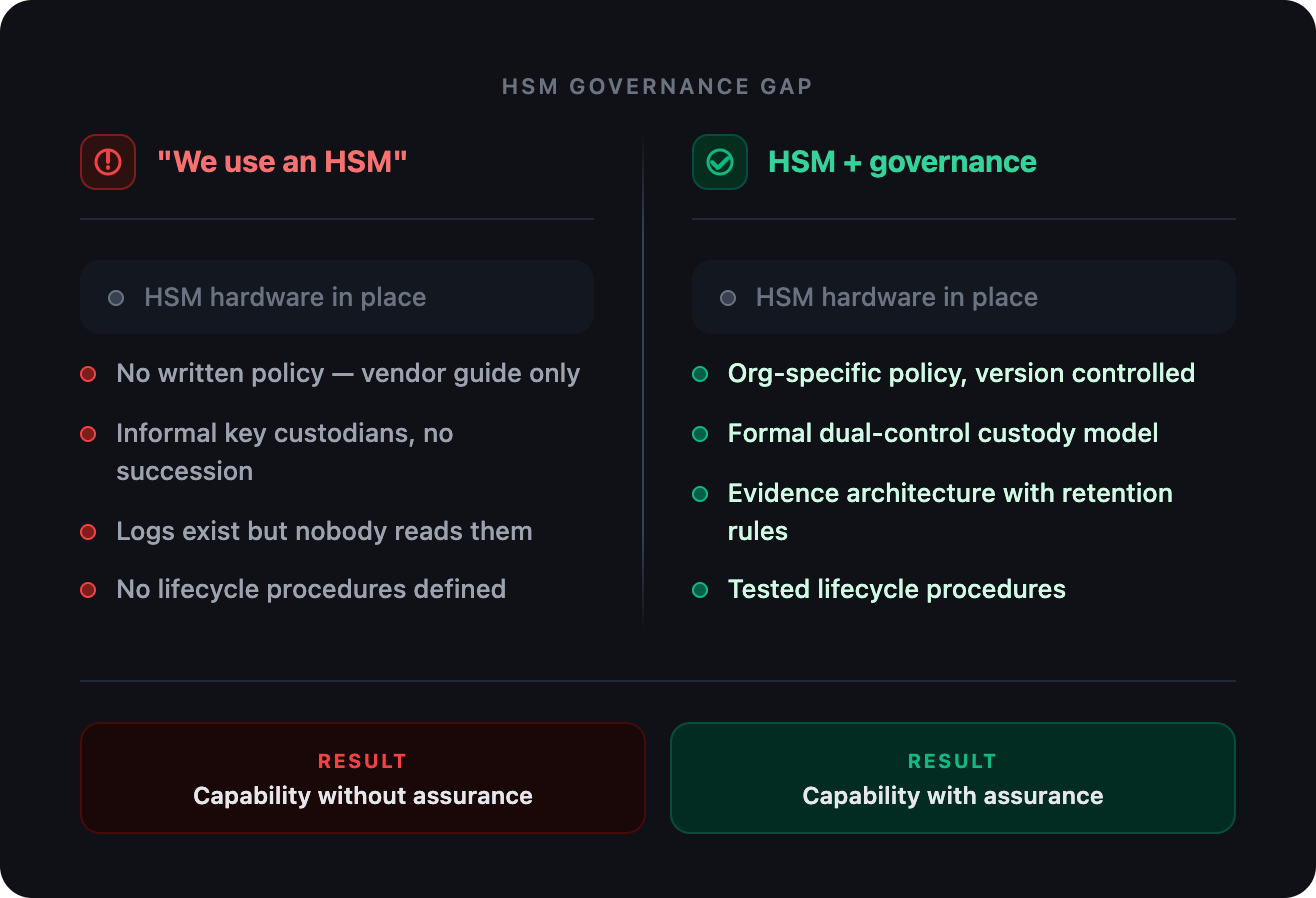
Task: Click green bullet beside "Org-specific policy"
Action: (x=700, y=374)
